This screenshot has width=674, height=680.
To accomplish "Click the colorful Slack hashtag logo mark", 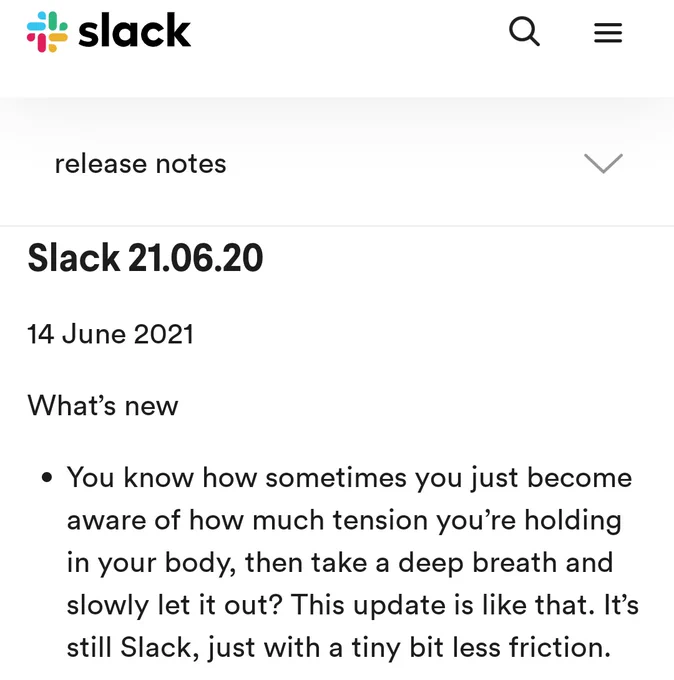I will (x=47, y=32).
